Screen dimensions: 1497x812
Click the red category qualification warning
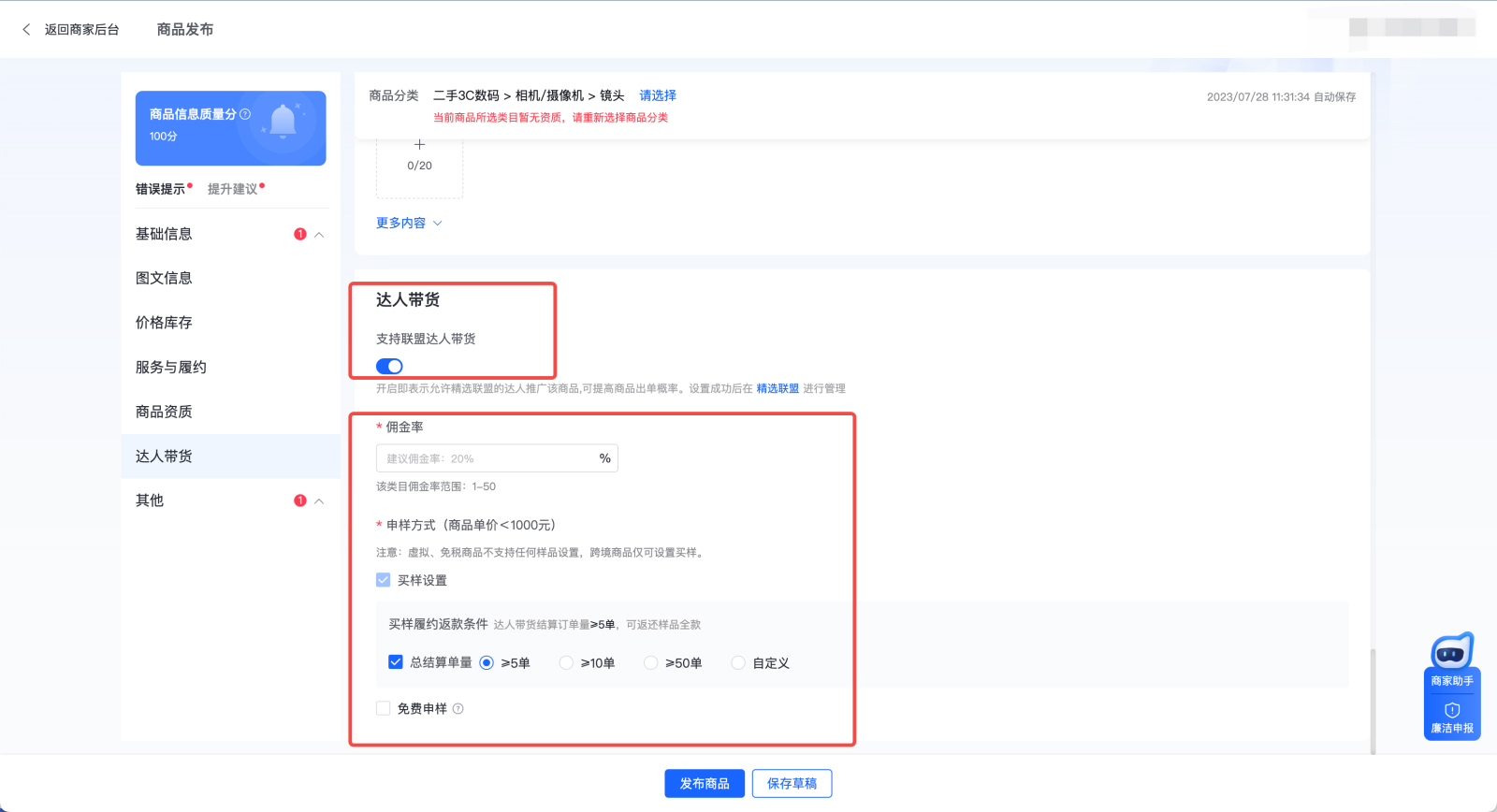point(550,118)
